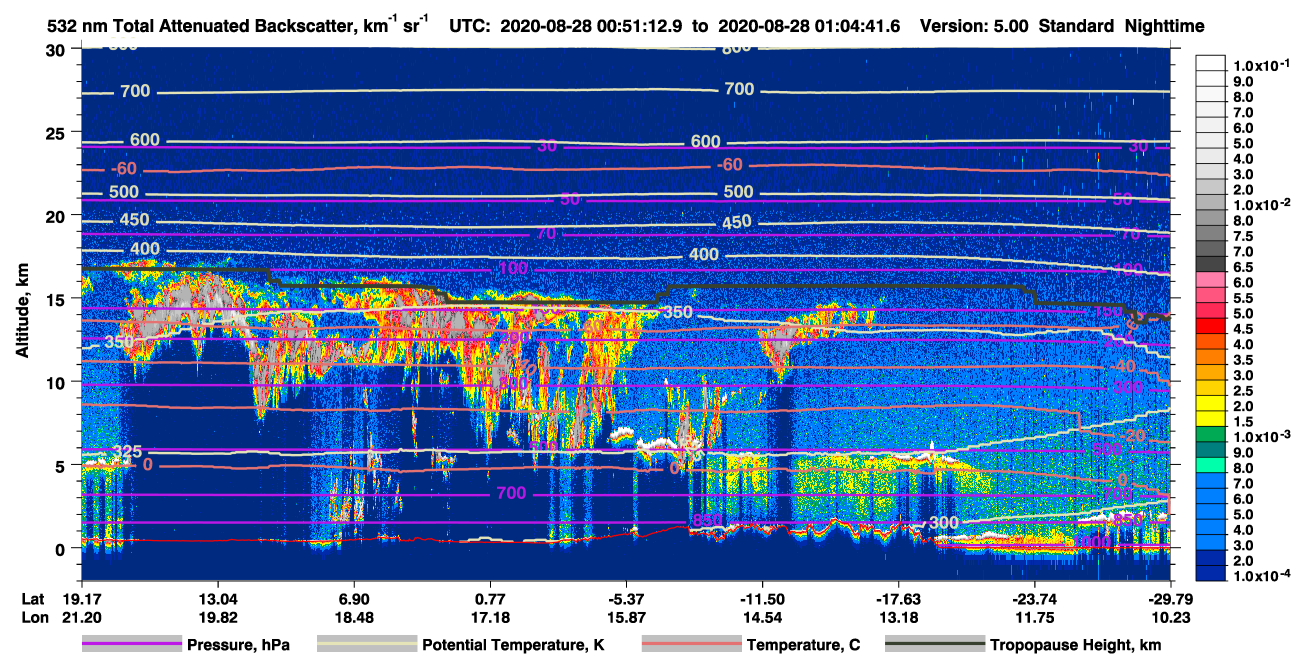Click the 'Potential Temperature, K' legend label

(x=513, y=645)
